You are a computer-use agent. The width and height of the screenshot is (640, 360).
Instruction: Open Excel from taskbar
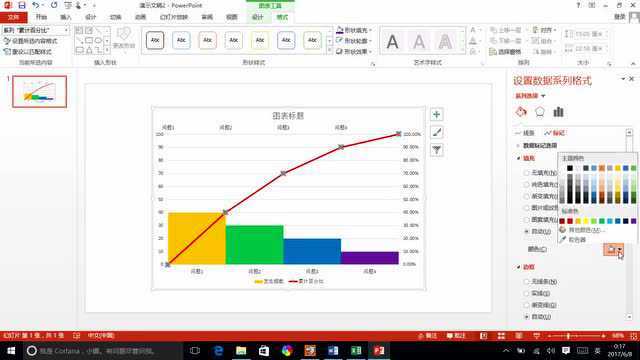(356, 351)
